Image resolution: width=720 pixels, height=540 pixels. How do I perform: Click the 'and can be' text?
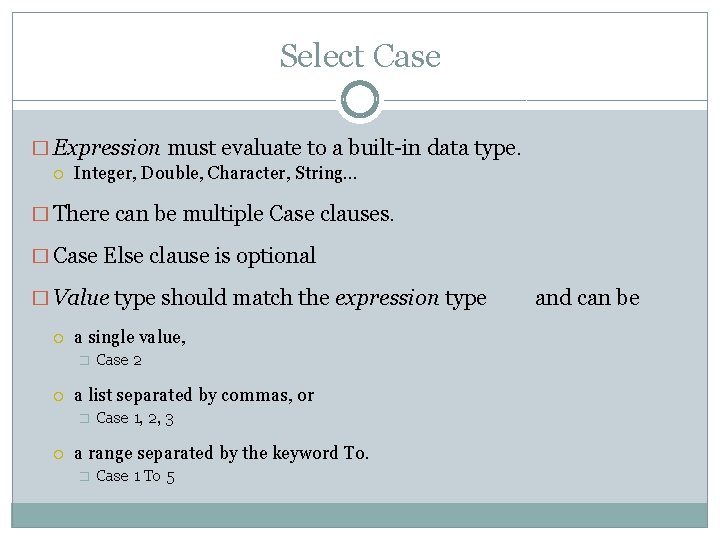(x=587, y=297)
